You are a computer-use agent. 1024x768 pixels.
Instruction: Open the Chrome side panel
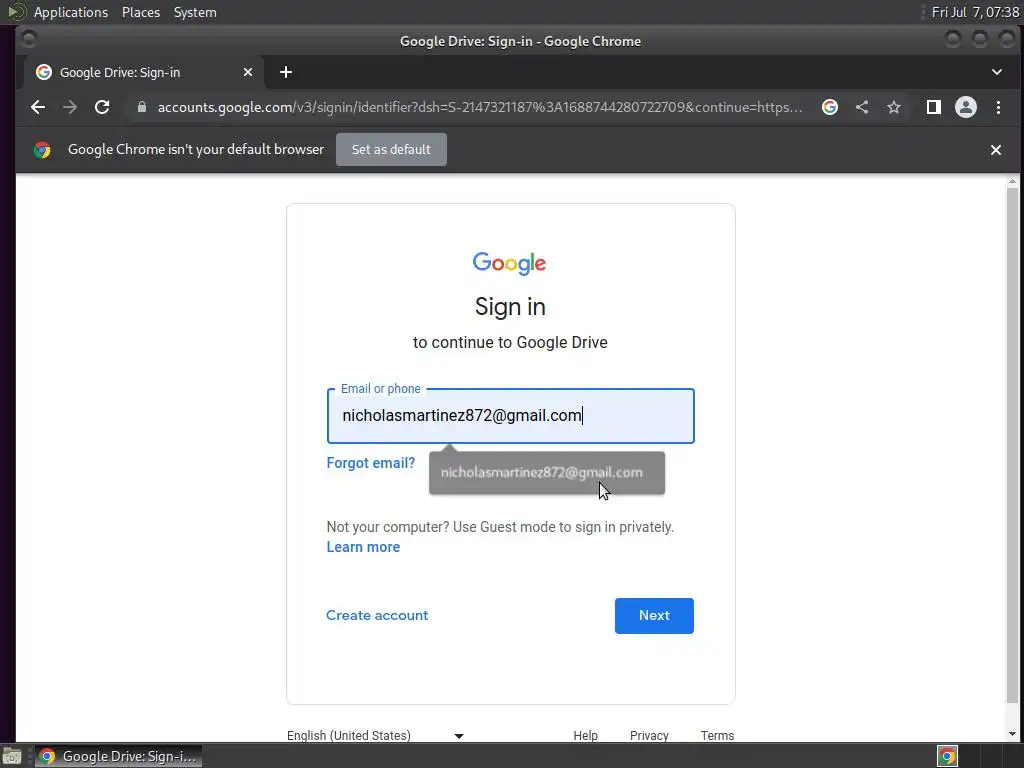[934, 108]
